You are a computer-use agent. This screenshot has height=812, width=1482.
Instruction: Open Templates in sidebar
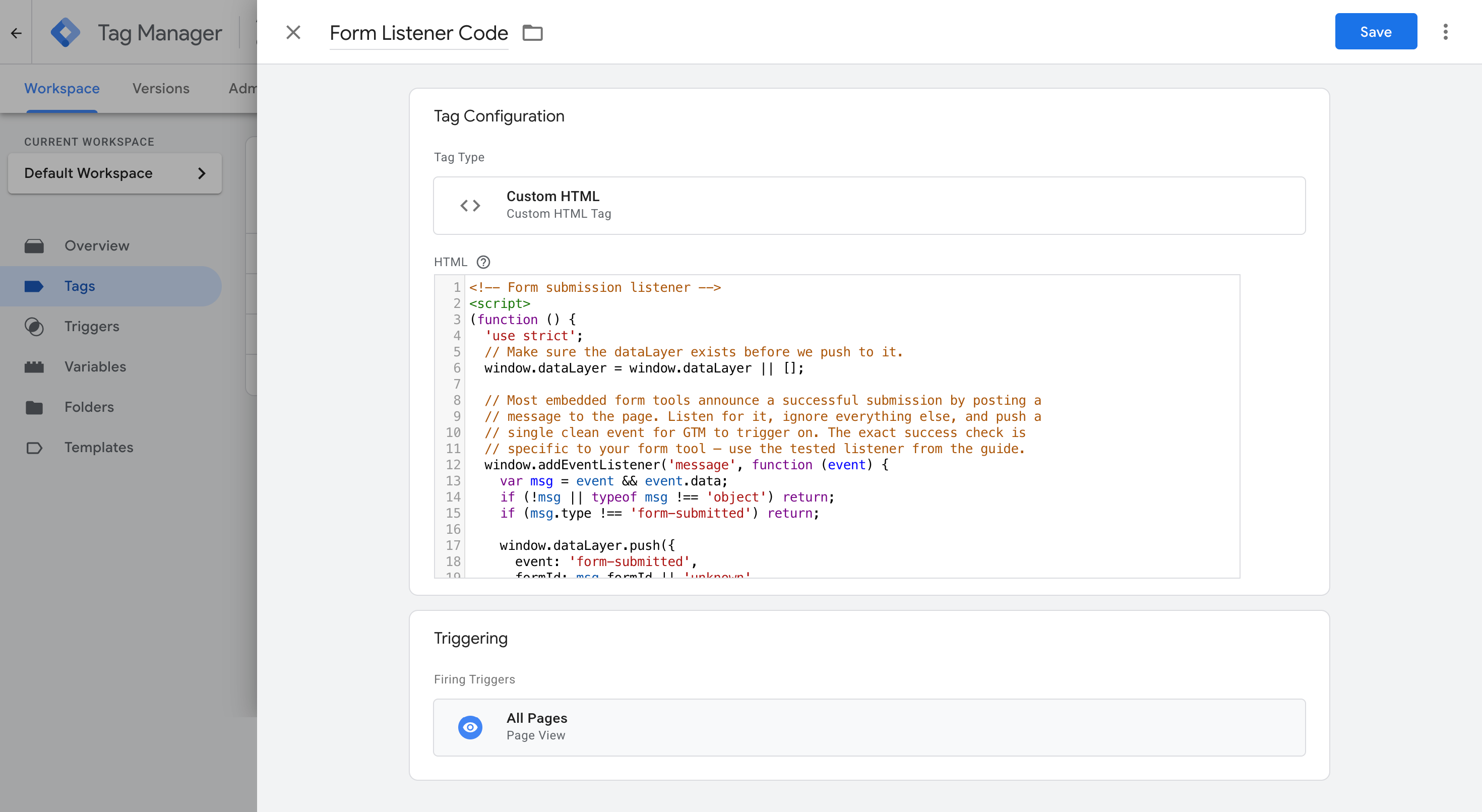99,447
